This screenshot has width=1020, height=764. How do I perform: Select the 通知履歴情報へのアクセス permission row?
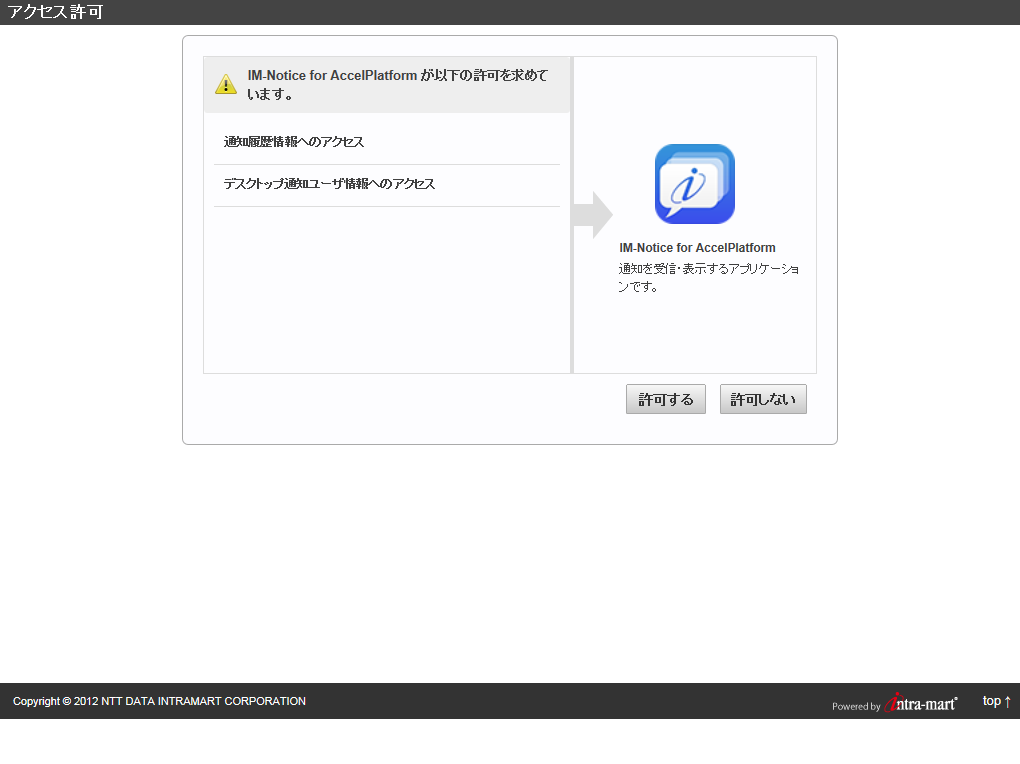click(386, 142)
